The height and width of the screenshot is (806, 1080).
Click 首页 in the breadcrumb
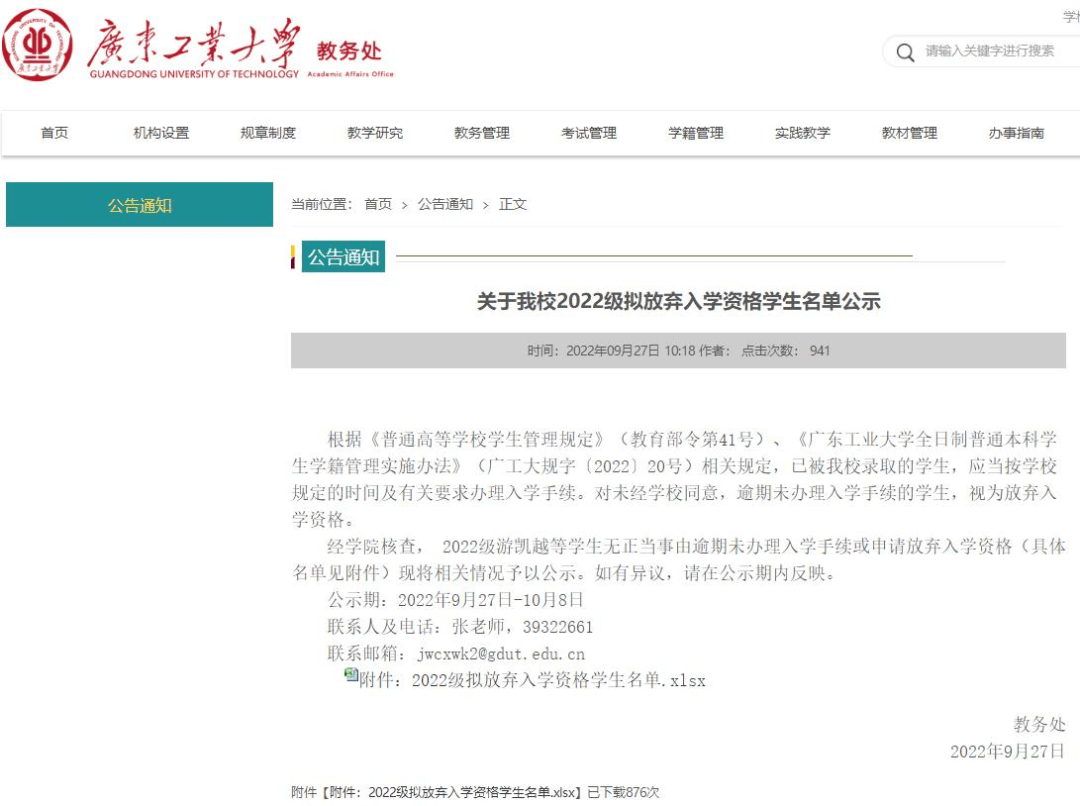tap(378, 204)
